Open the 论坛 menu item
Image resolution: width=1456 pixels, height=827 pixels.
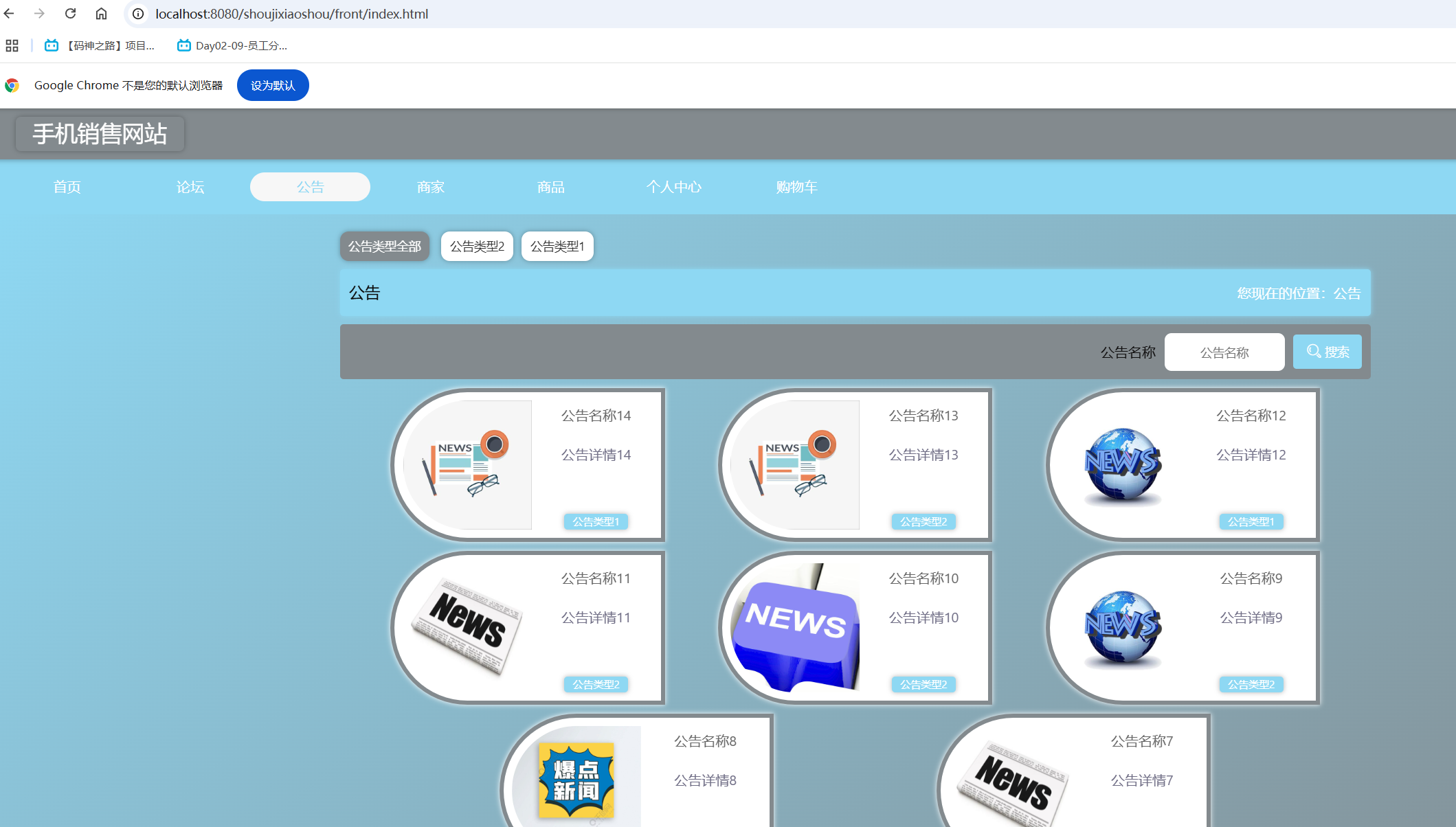coord(190,187)
